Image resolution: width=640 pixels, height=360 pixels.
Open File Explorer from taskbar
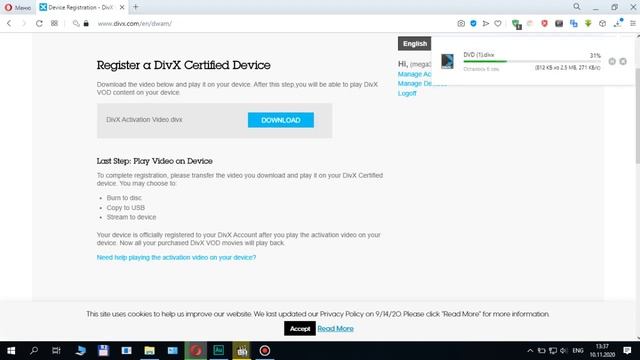coord(149,351)
